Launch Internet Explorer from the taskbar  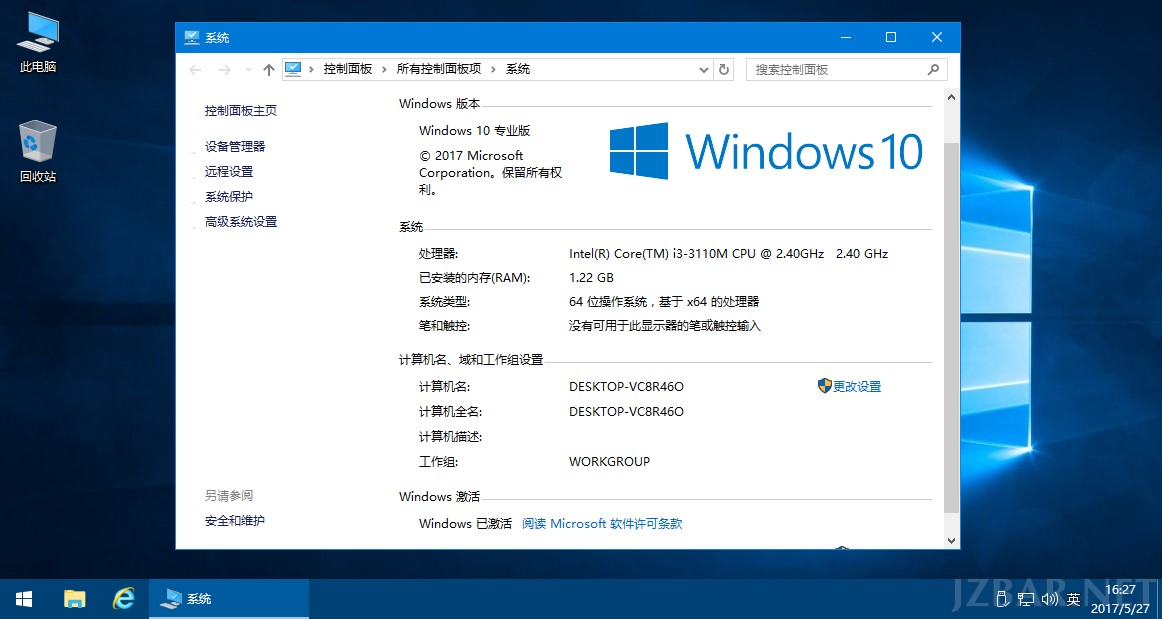(124, 599)
